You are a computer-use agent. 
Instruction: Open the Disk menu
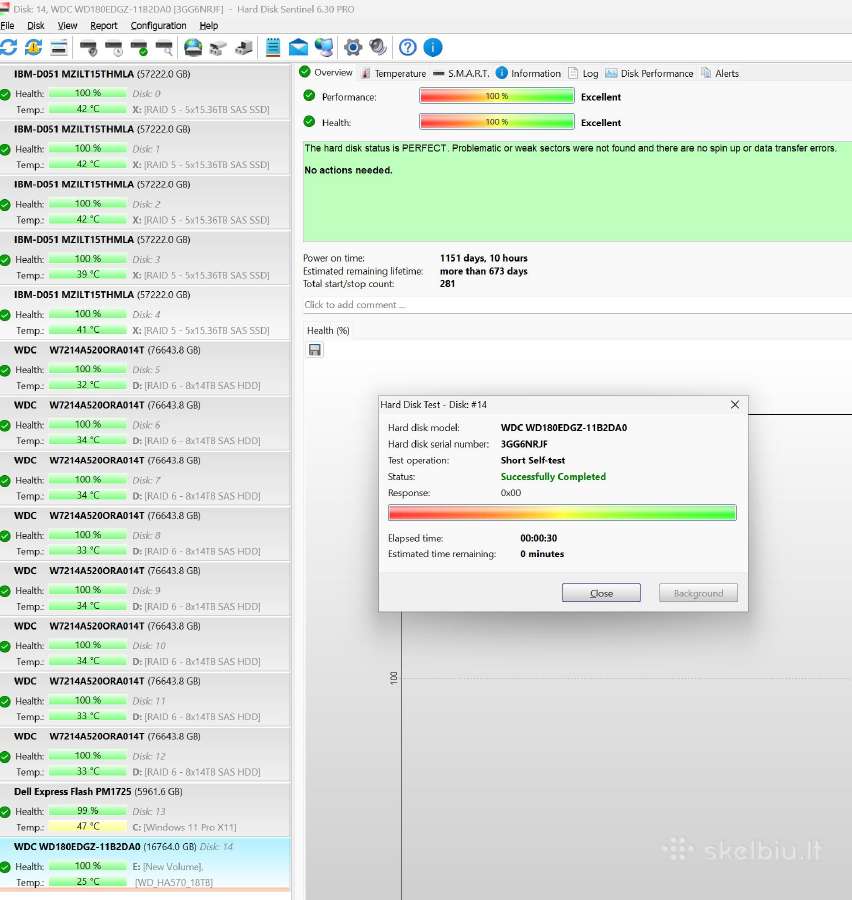(36, 26)
